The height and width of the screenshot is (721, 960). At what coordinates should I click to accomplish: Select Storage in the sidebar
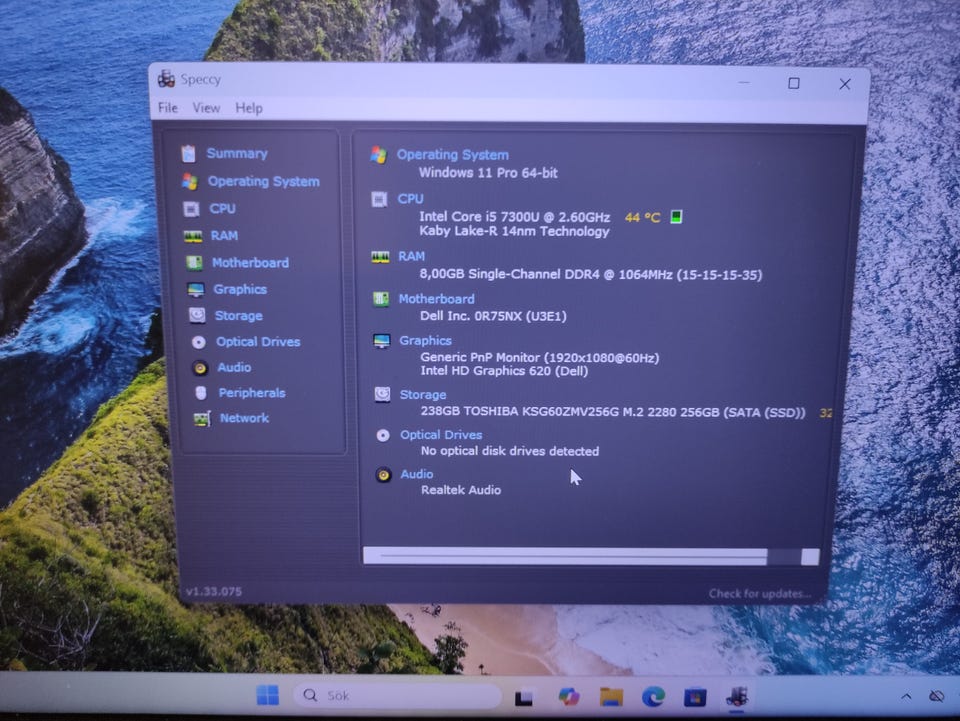pyautogui.click(x=238, y=316)
